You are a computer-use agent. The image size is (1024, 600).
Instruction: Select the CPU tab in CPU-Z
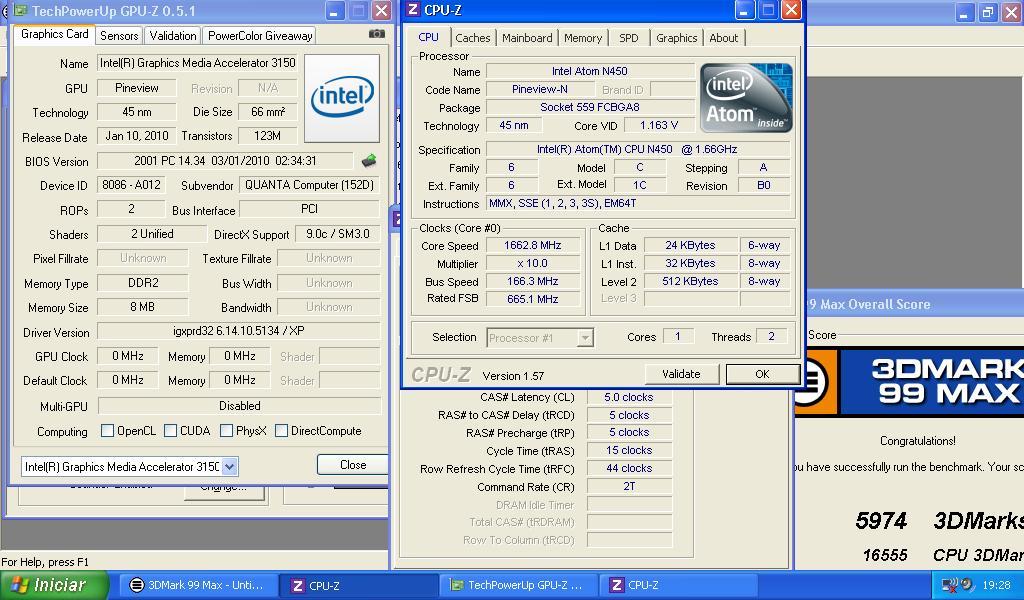(428, 37)
